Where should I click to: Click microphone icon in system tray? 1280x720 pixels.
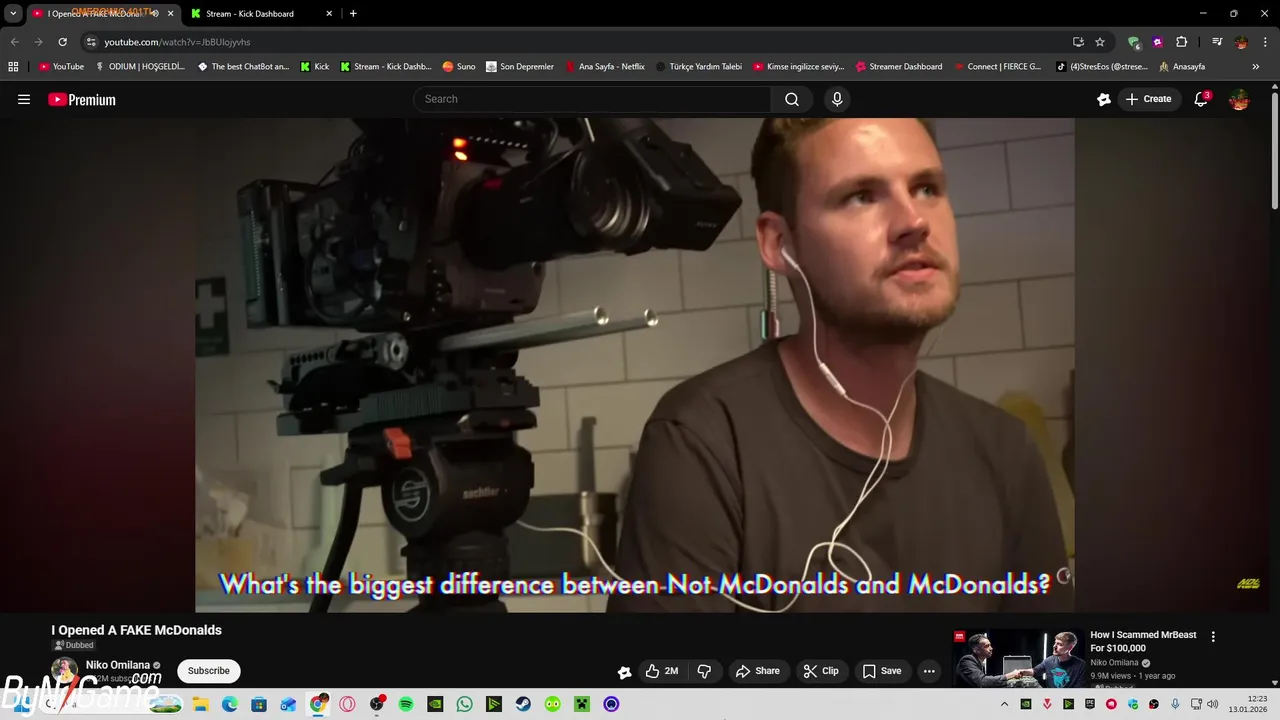(x=1175, y=704)
